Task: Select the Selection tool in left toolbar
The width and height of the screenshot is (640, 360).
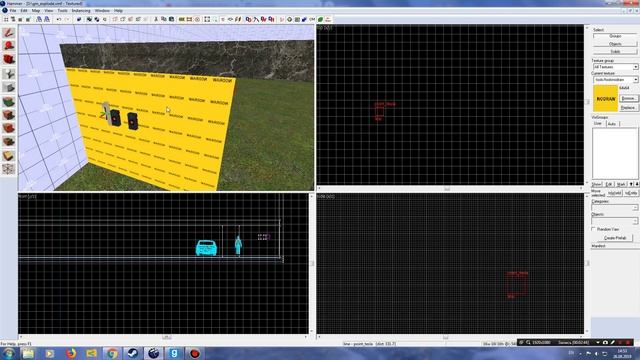Action: coord(9,33)
